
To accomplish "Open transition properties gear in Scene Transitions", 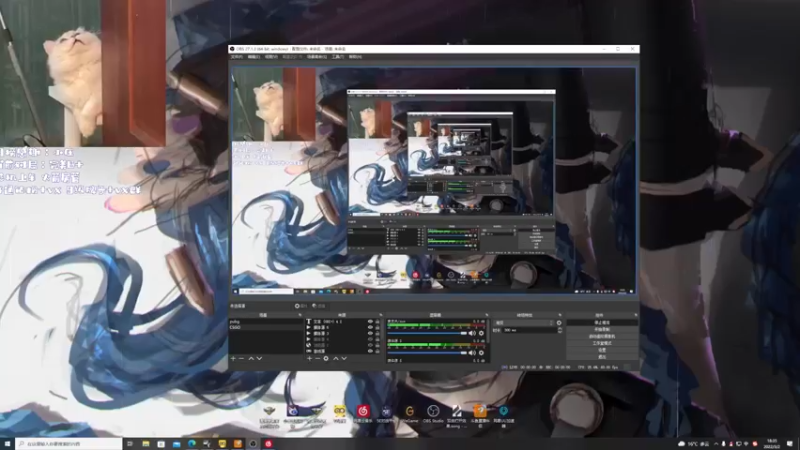I will pyautogui.click(x=559, y=323).
